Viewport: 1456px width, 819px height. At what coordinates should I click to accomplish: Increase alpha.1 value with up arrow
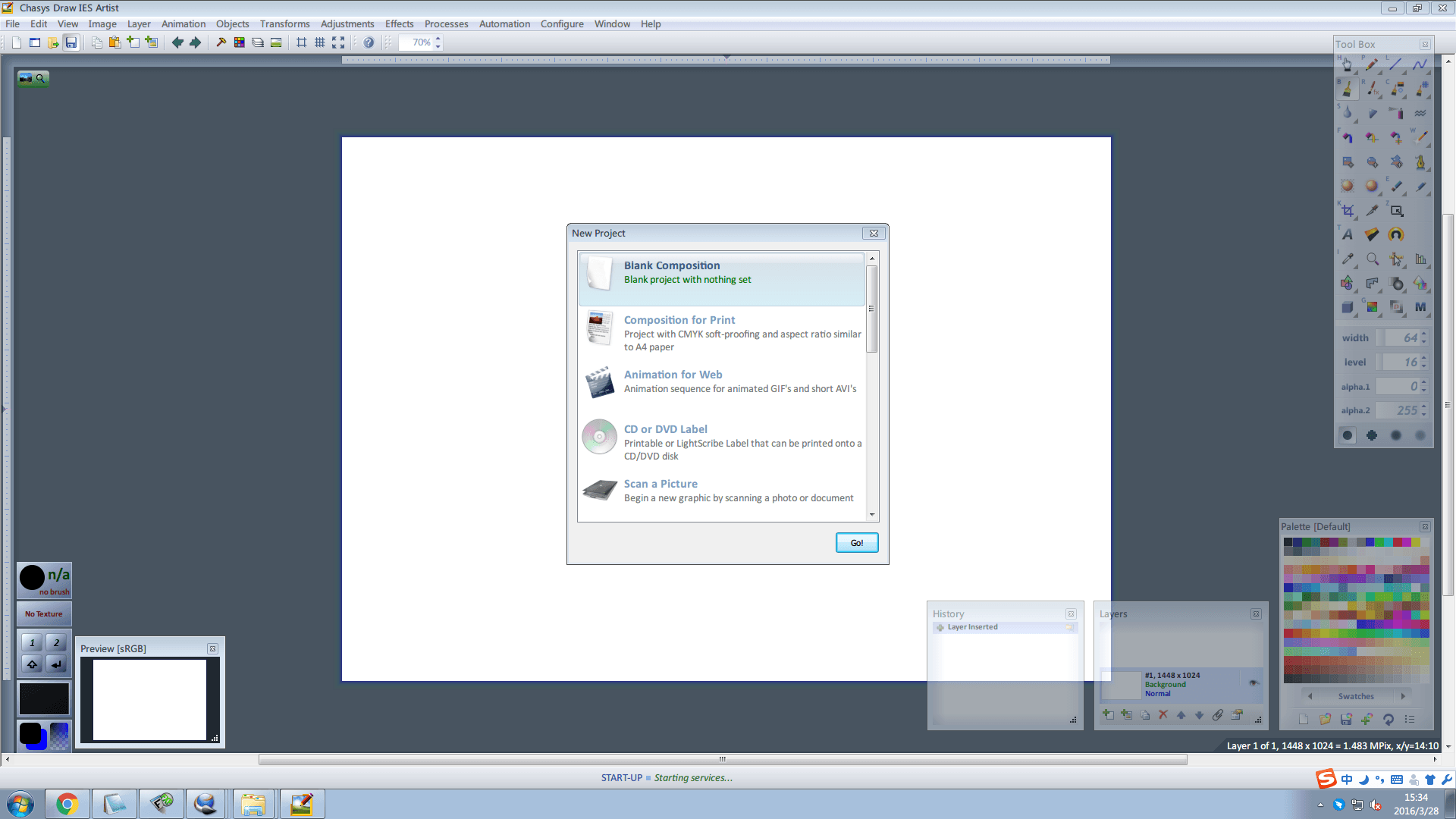point(1424,382)
